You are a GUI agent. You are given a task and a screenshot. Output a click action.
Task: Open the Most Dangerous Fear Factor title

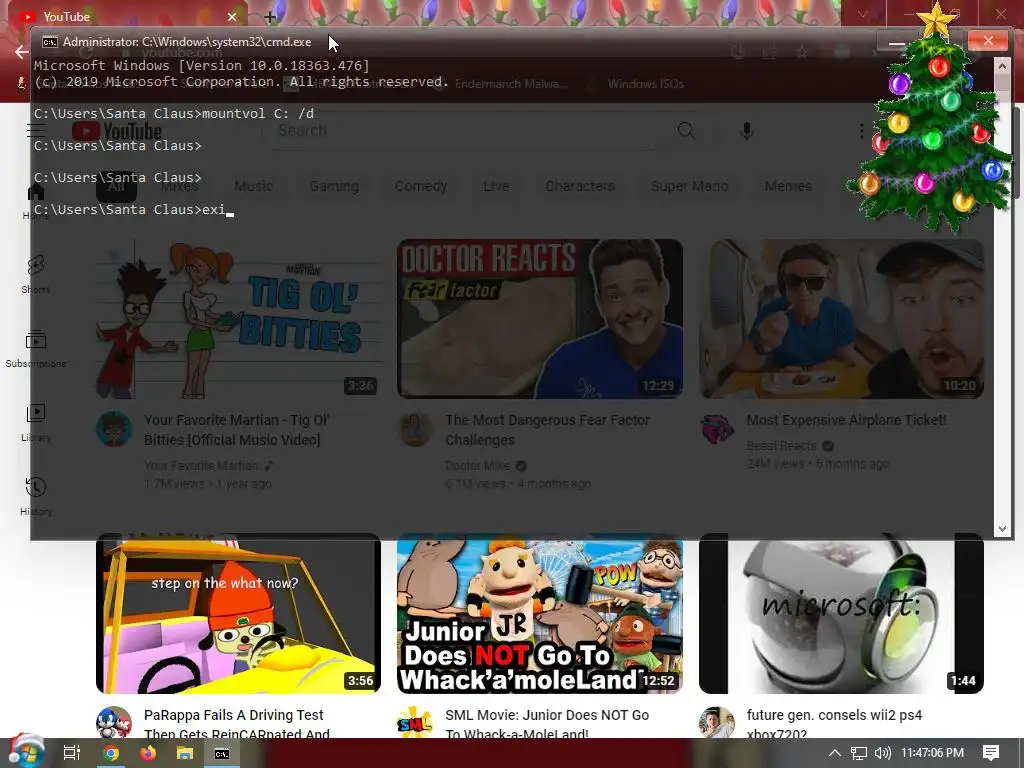click(x=547, y=430)
